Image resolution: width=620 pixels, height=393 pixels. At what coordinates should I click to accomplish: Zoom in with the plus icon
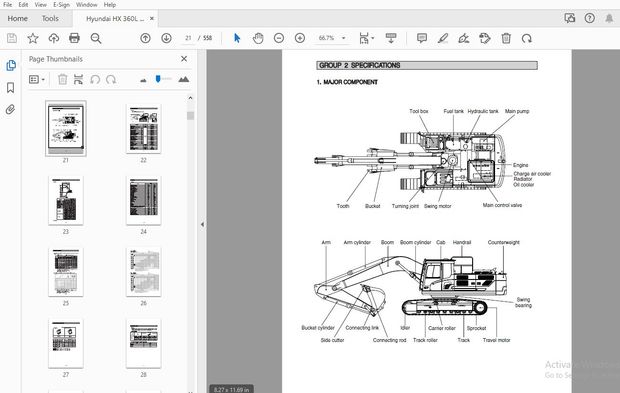(x=300, y=38)
